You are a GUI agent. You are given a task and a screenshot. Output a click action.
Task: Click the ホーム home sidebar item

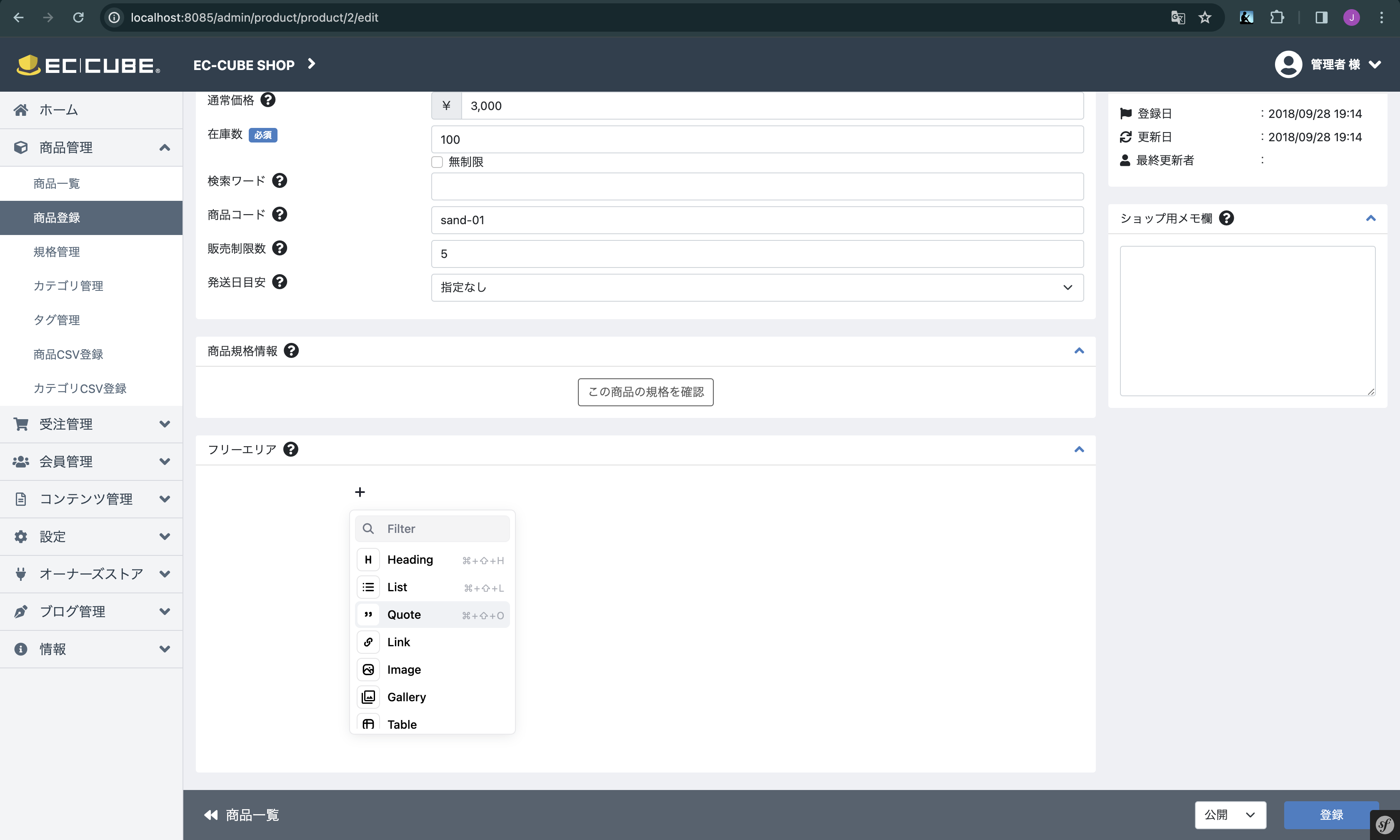coord(91,110)
